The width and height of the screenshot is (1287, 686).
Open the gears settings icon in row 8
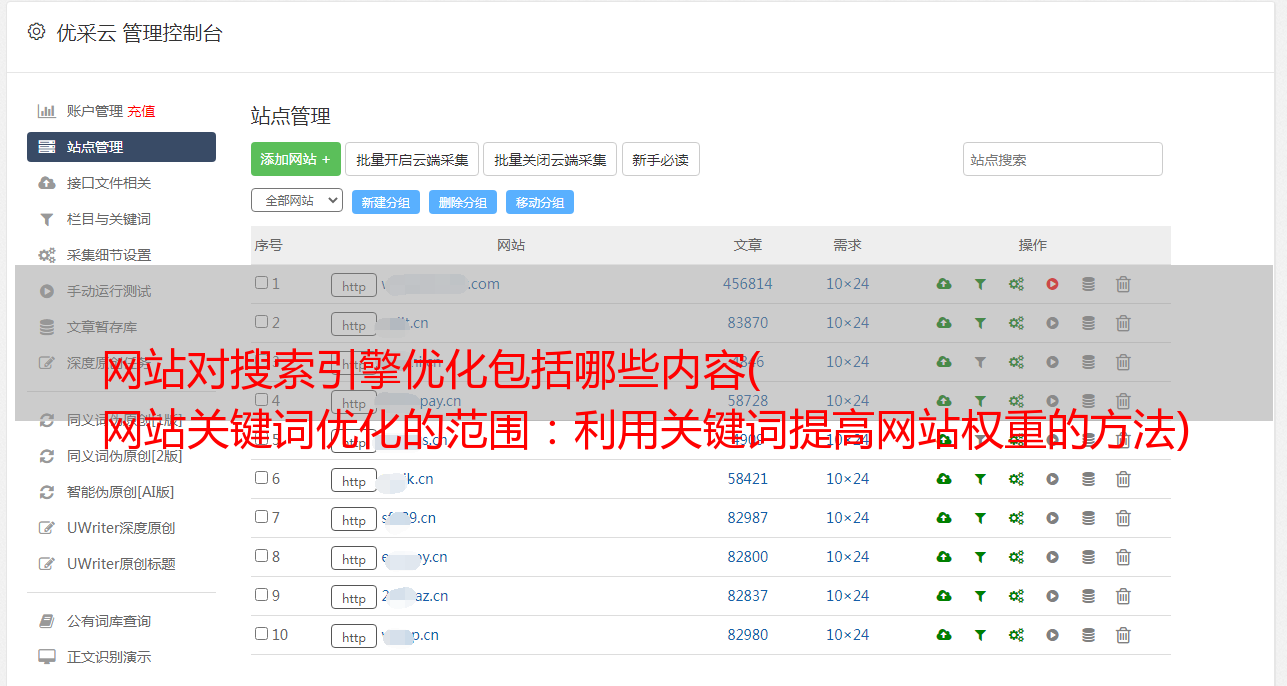click(1016, 557)
